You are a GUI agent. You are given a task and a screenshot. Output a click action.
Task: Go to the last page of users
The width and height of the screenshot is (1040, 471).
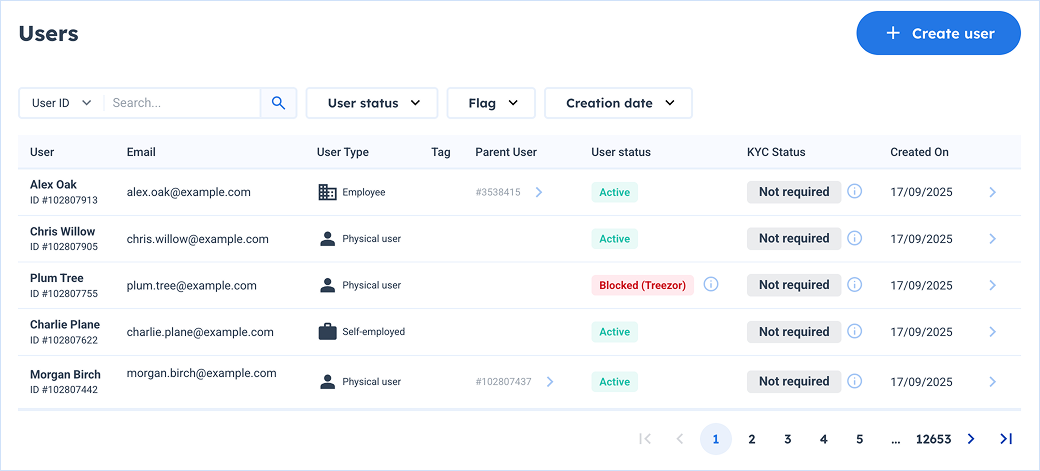point(1006,439)
